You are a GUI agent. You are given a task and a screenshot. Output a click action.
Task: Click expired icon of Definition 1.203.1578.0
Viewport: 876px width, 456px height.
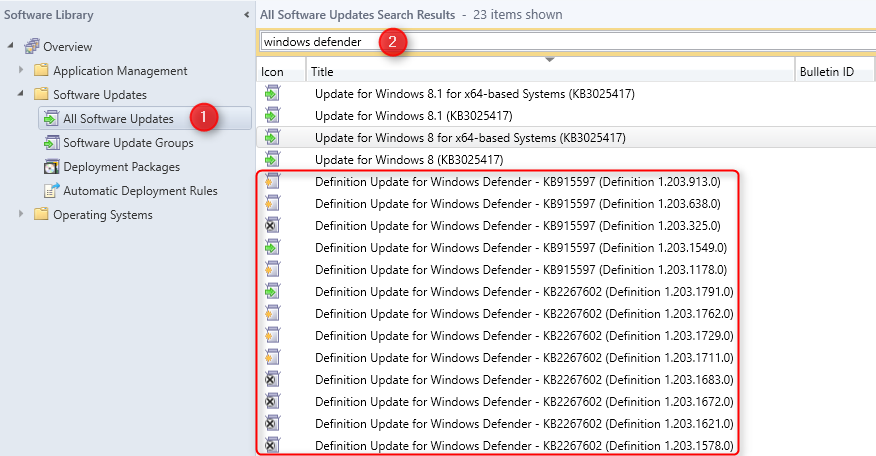click(272, 445)
